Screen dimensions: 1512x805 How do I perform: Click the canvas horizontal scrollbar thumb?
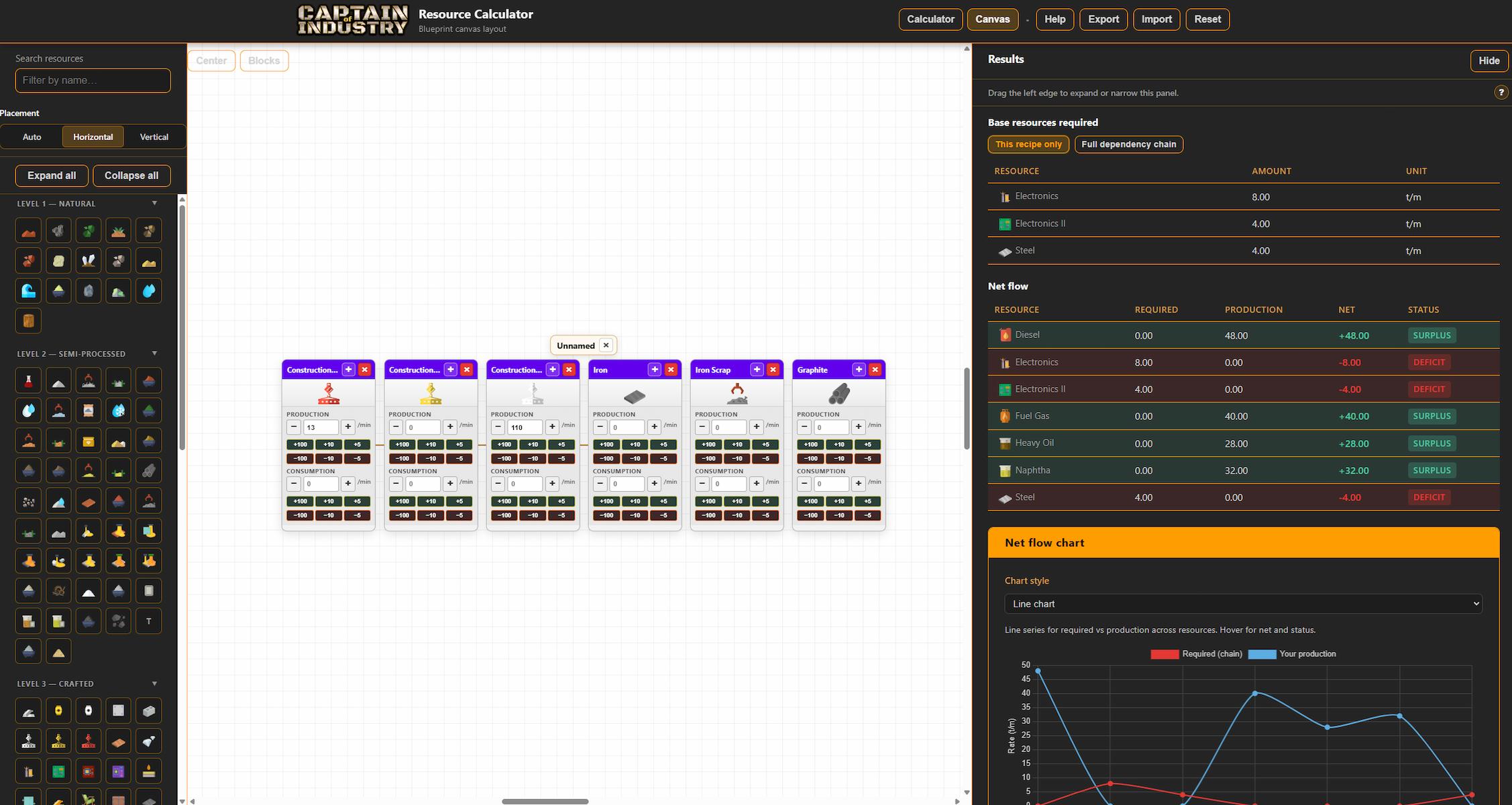click(545, 801)
